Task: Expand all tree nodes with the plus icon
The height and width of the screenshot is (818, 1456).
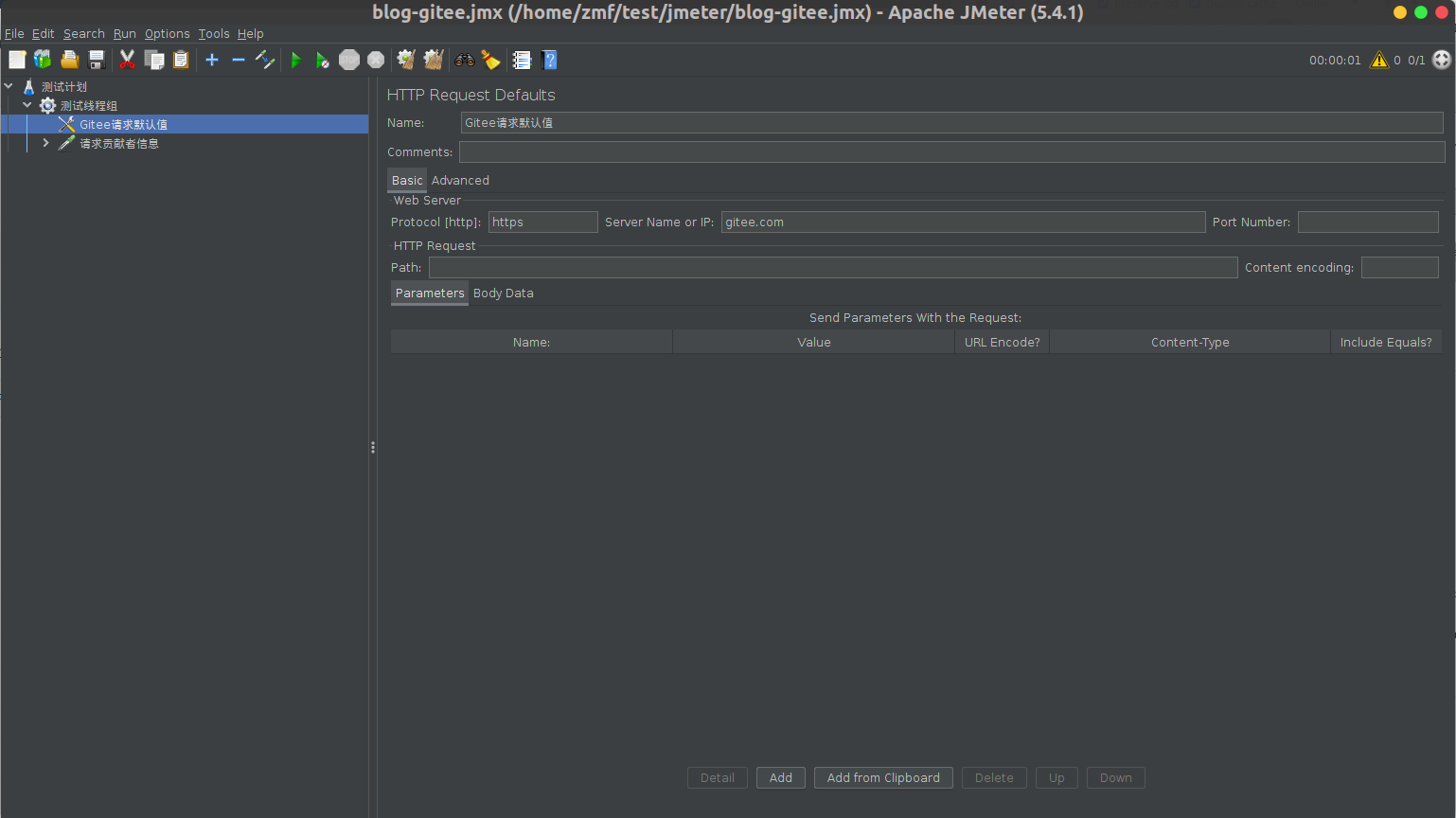Action: pos(212,60)
